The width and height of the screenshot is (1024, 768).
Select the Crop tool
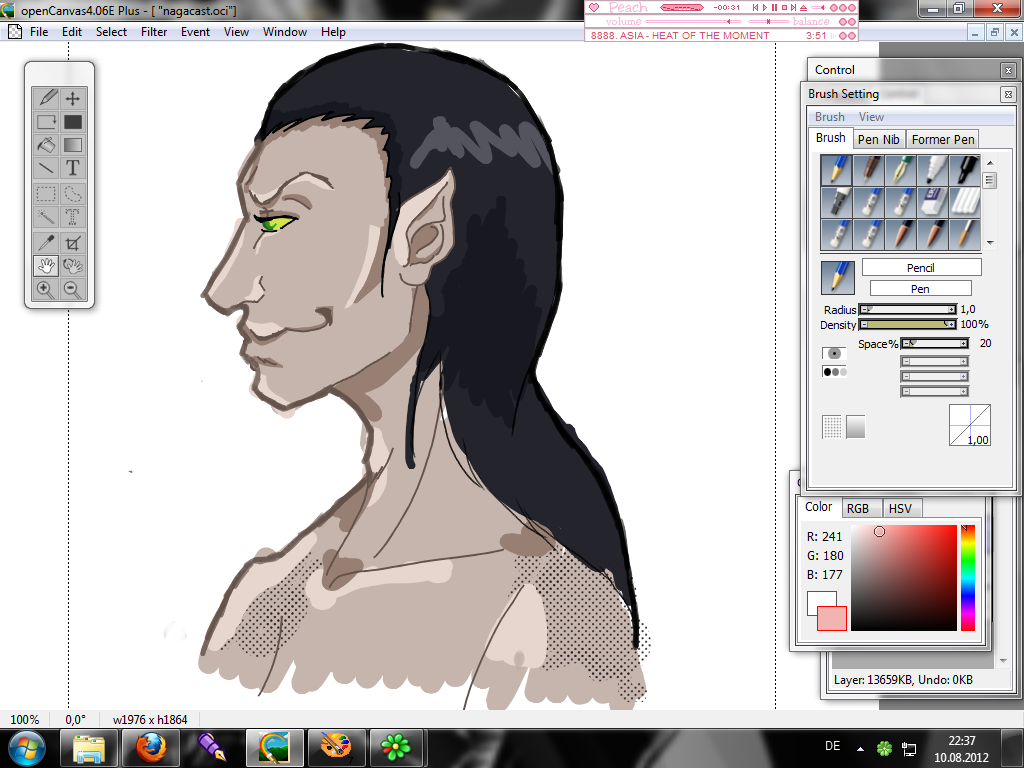[x=72, y=243]
